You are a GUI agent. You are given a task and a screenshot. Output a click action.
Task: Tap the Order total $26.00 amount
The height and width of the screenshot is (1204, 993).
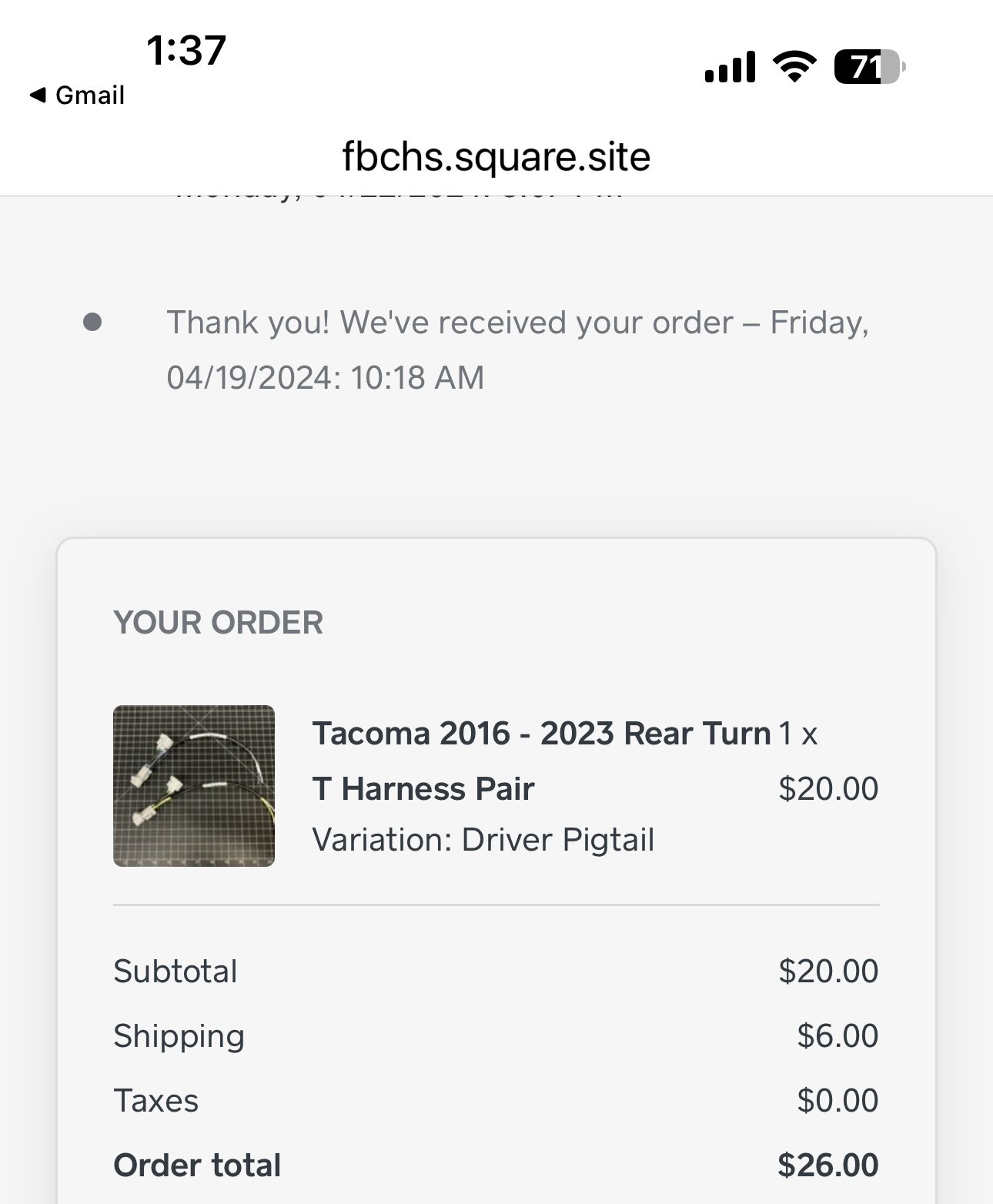[828, 1166]
